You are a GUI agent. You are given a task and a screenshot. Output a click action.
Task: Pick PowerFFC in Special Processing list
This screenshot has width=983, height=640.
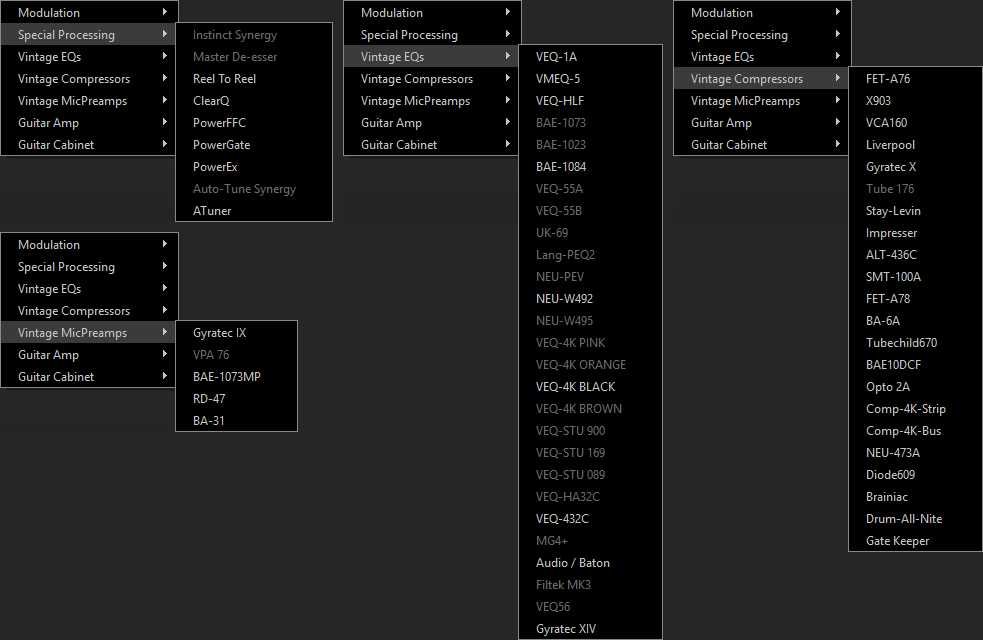point(254,123)
